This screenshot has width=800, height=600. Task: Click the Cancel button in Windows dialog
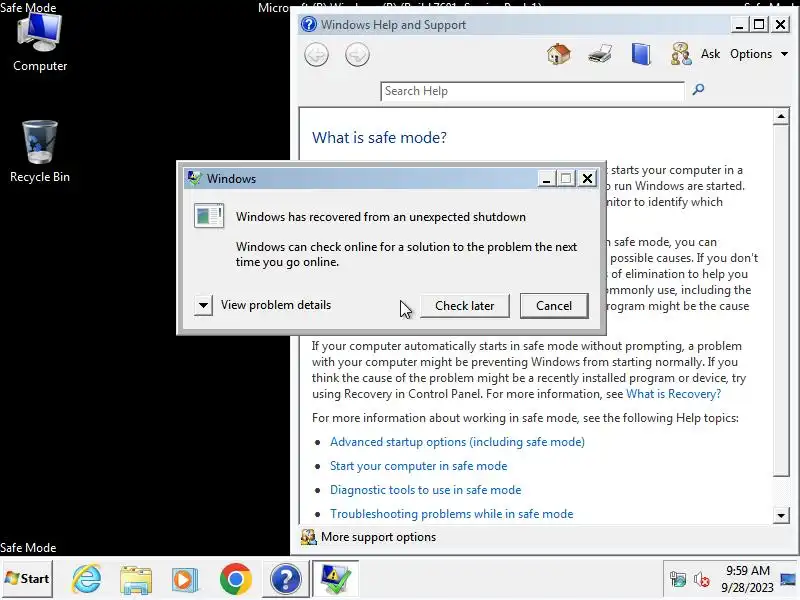click(x=554, y=306)
